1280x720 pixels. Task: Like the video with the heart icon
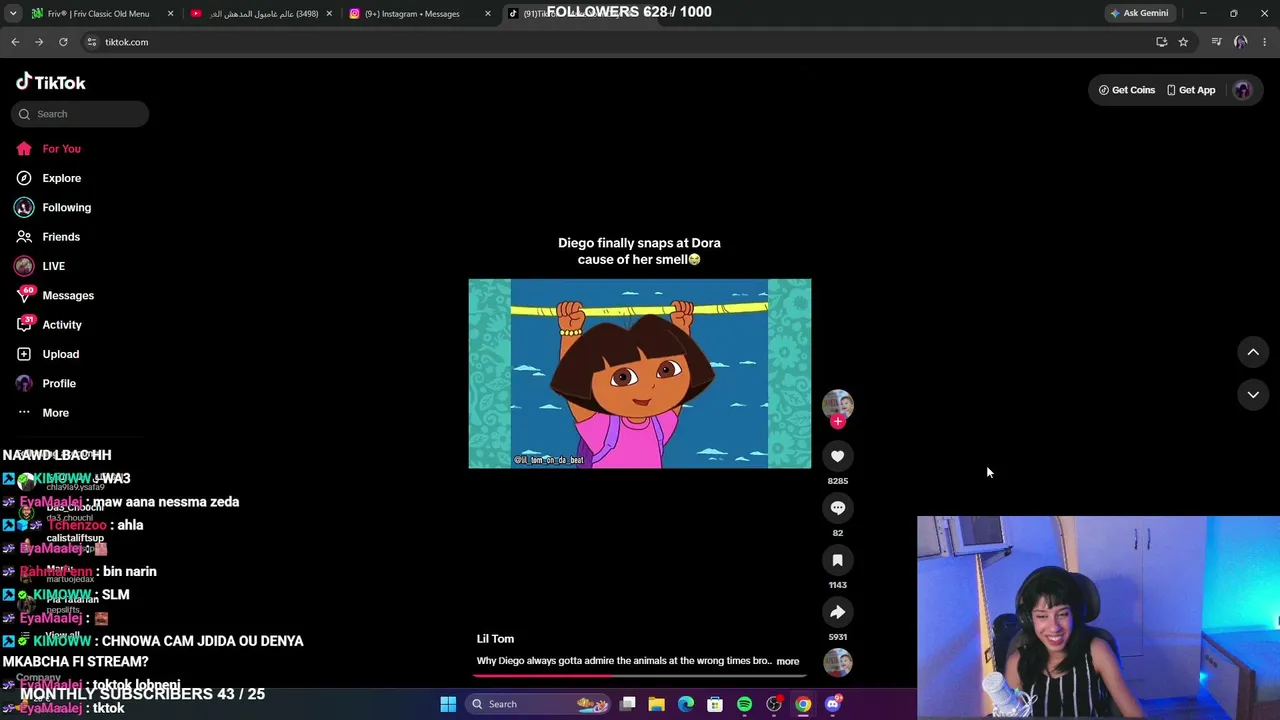pyautogui.click(x=838, y=456)
